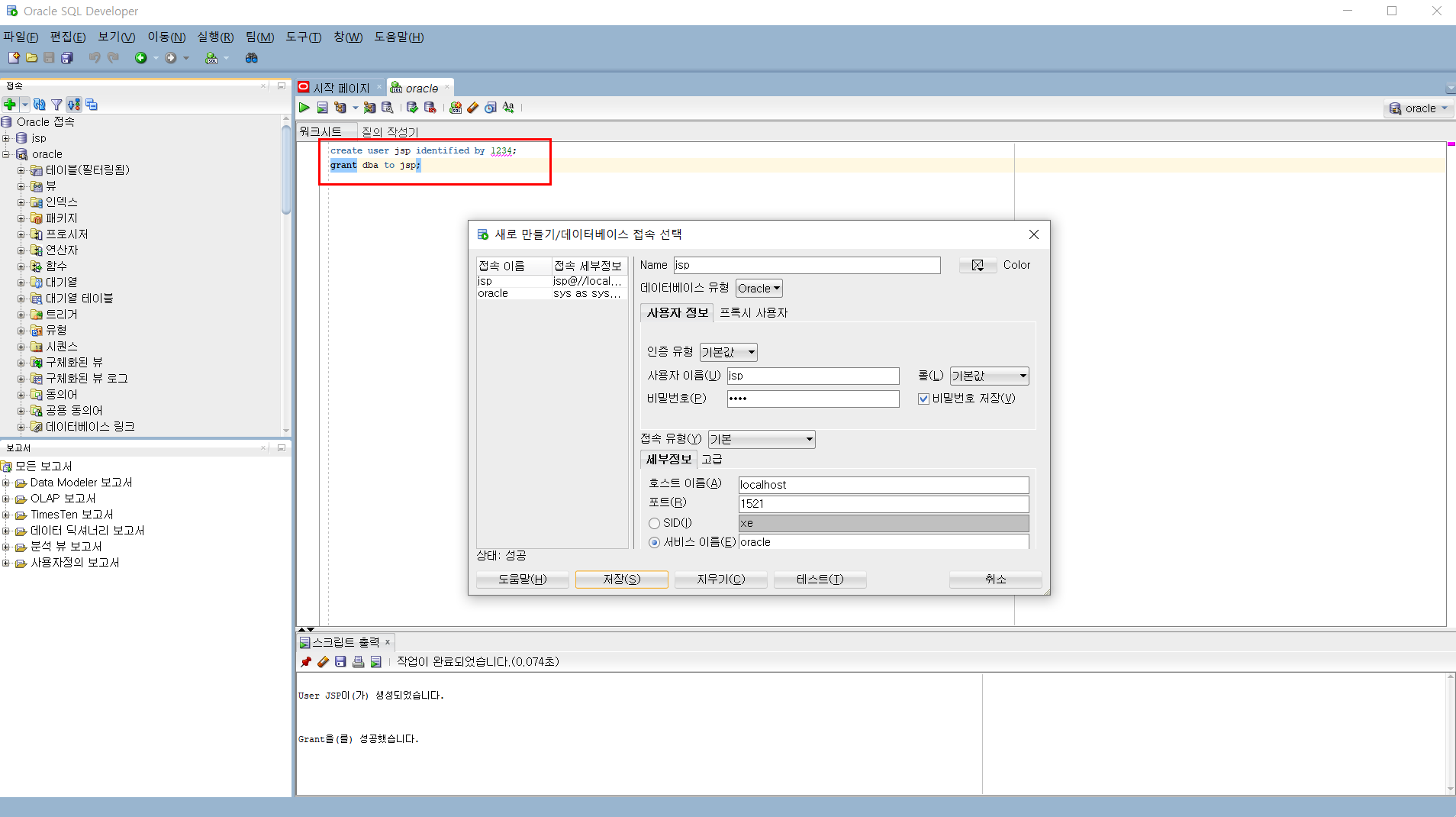Refresh the connections tree
The width and height of the screenshot is (1456, 817).
click(x=40, y=105)
